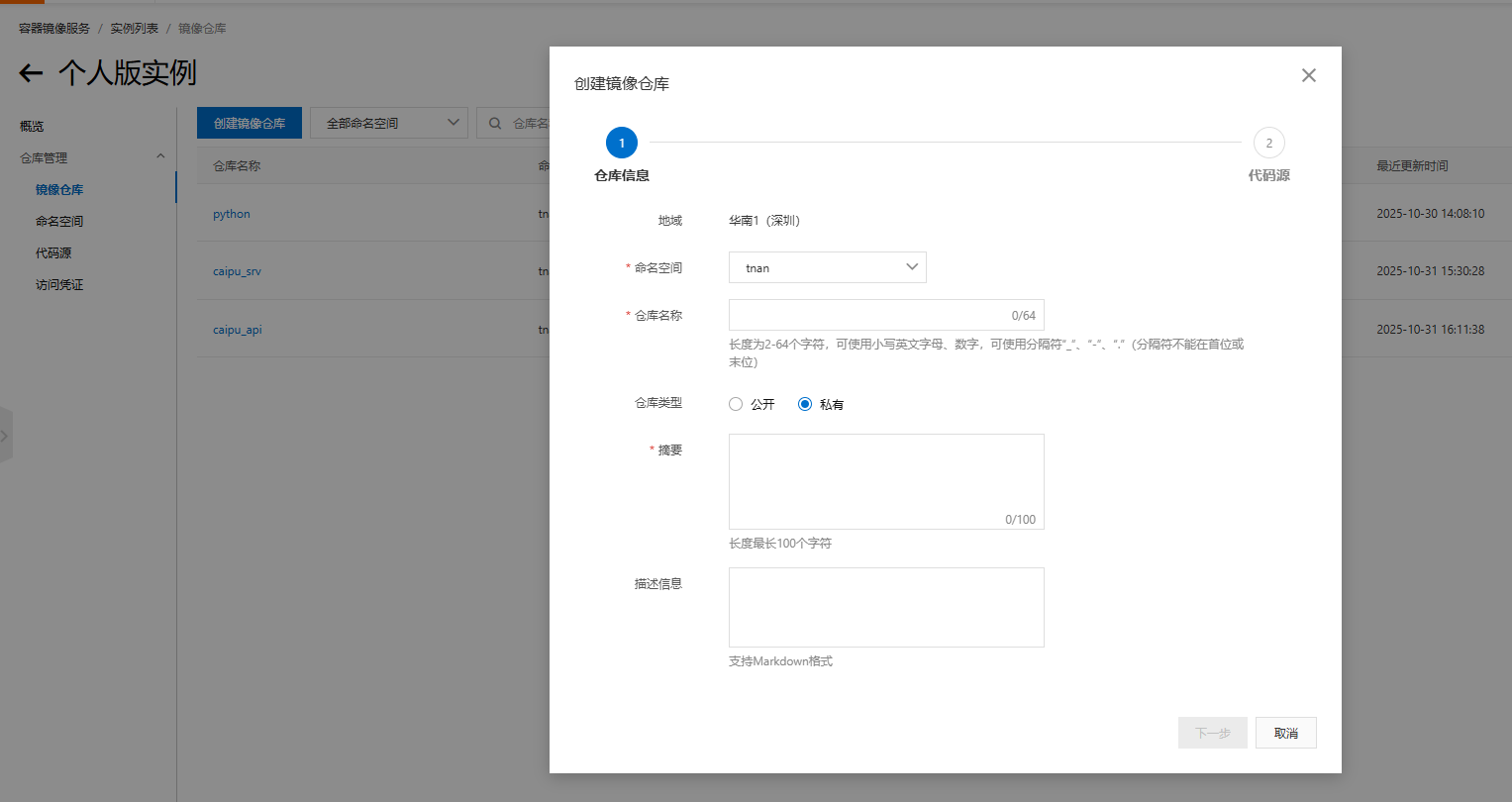This screenshot has height=802, width=1512.
Task: Open the 全部命名空间 filter dropdown
Action: click(388, 122)
